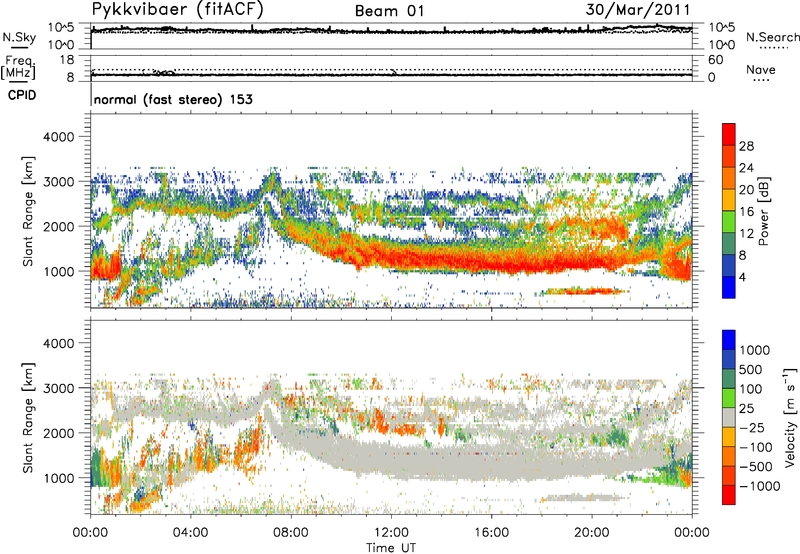
Task: Click the 16 tick on the power colorbar
Action: pos(746,212)
